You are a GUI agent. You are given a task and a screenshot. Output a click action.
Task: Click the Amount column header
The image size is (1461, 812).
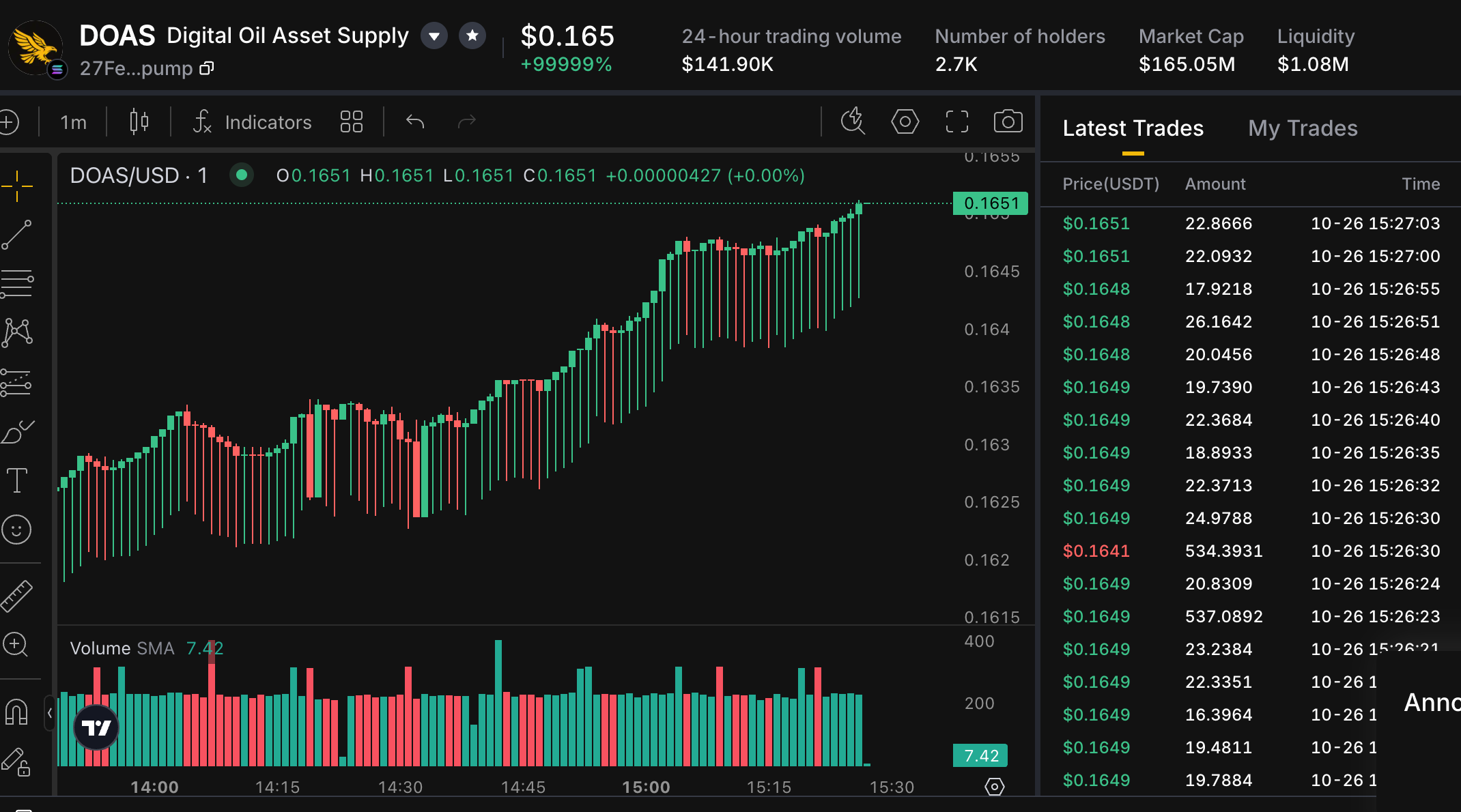click(1215, 184)
